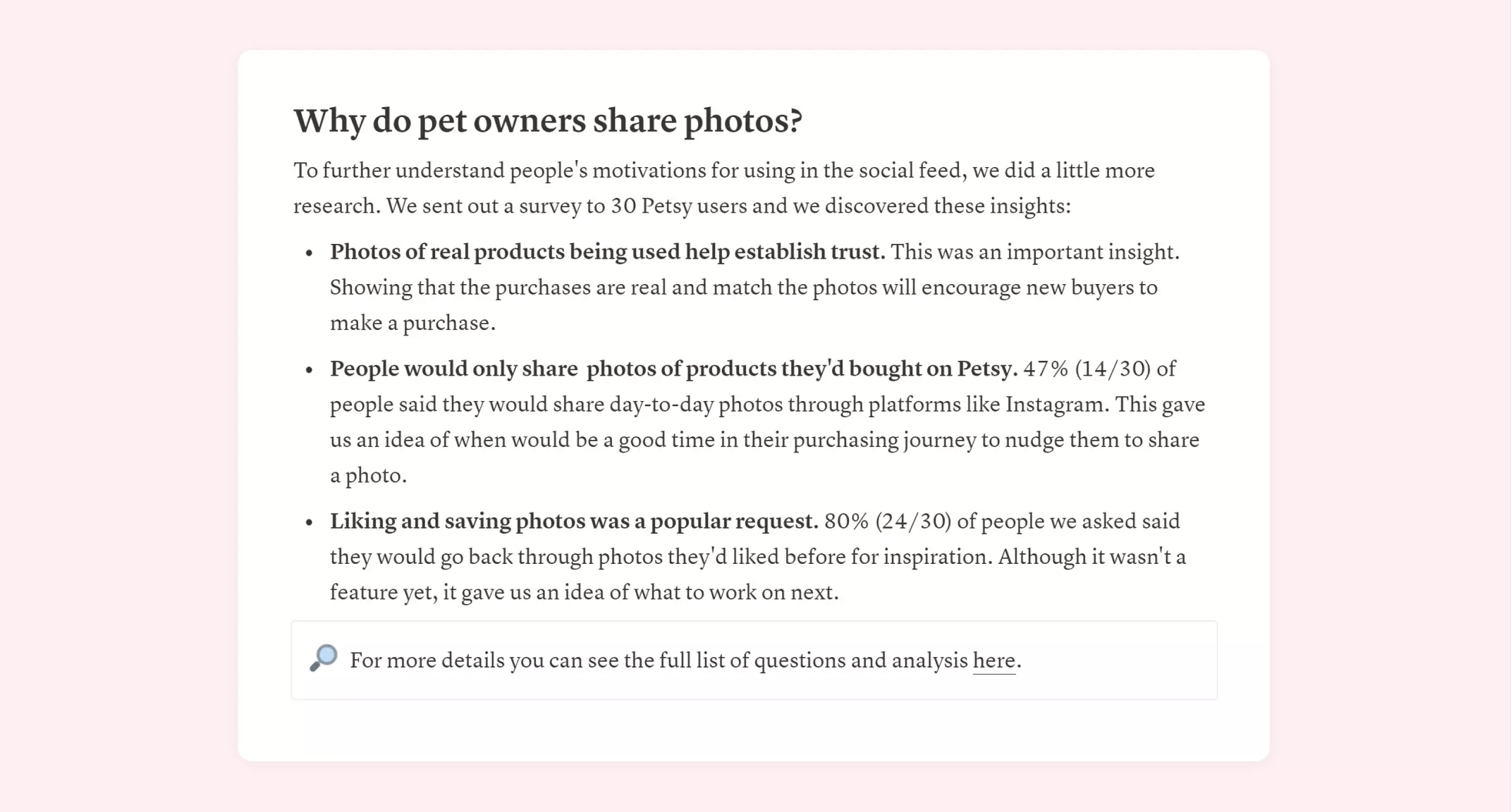
Task: Click the magnifying glass icon in the callout
Action: 324,658
